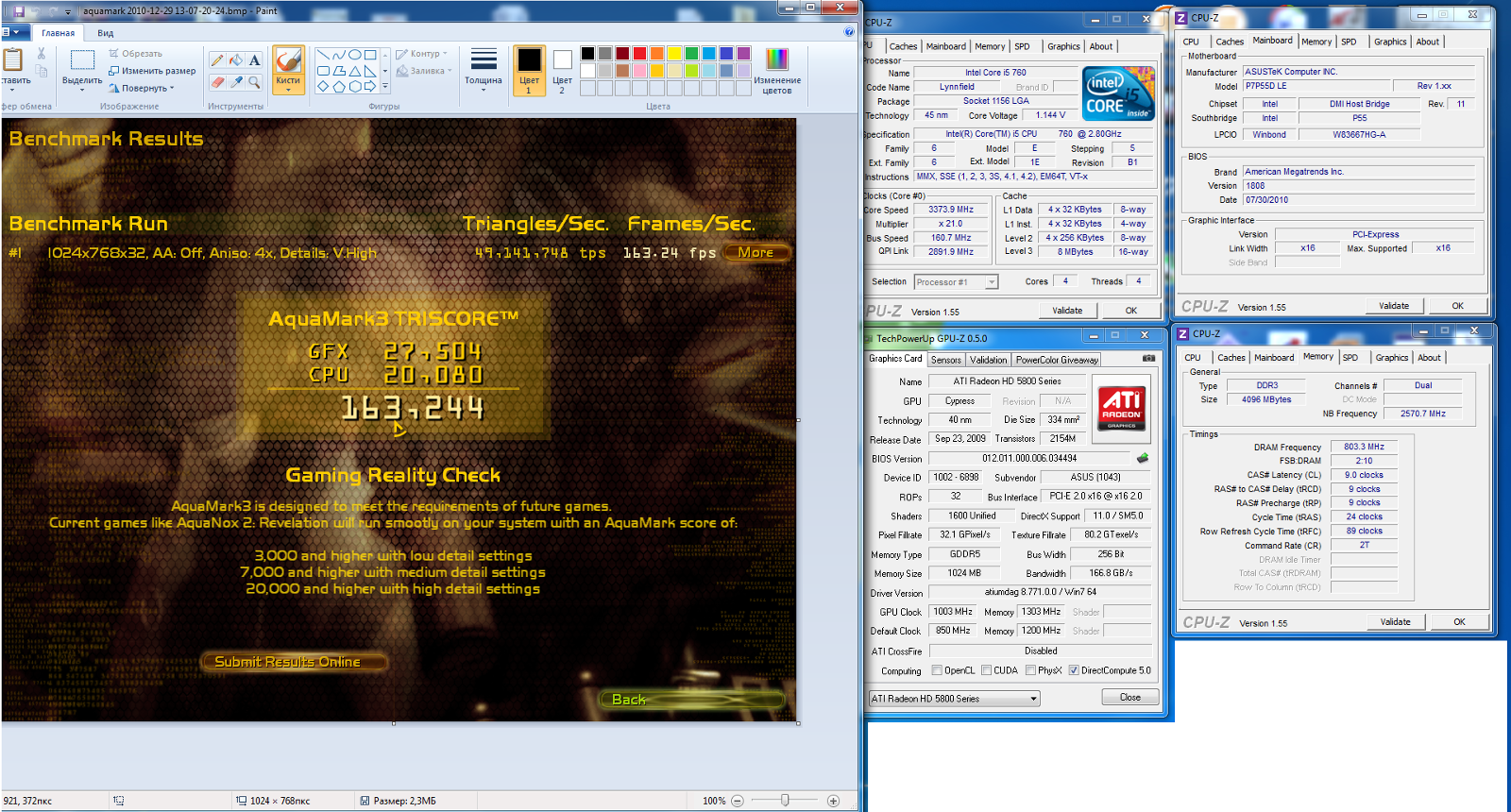
Task: Select the Eraser tool in Paint
Action: coord(217,82)
